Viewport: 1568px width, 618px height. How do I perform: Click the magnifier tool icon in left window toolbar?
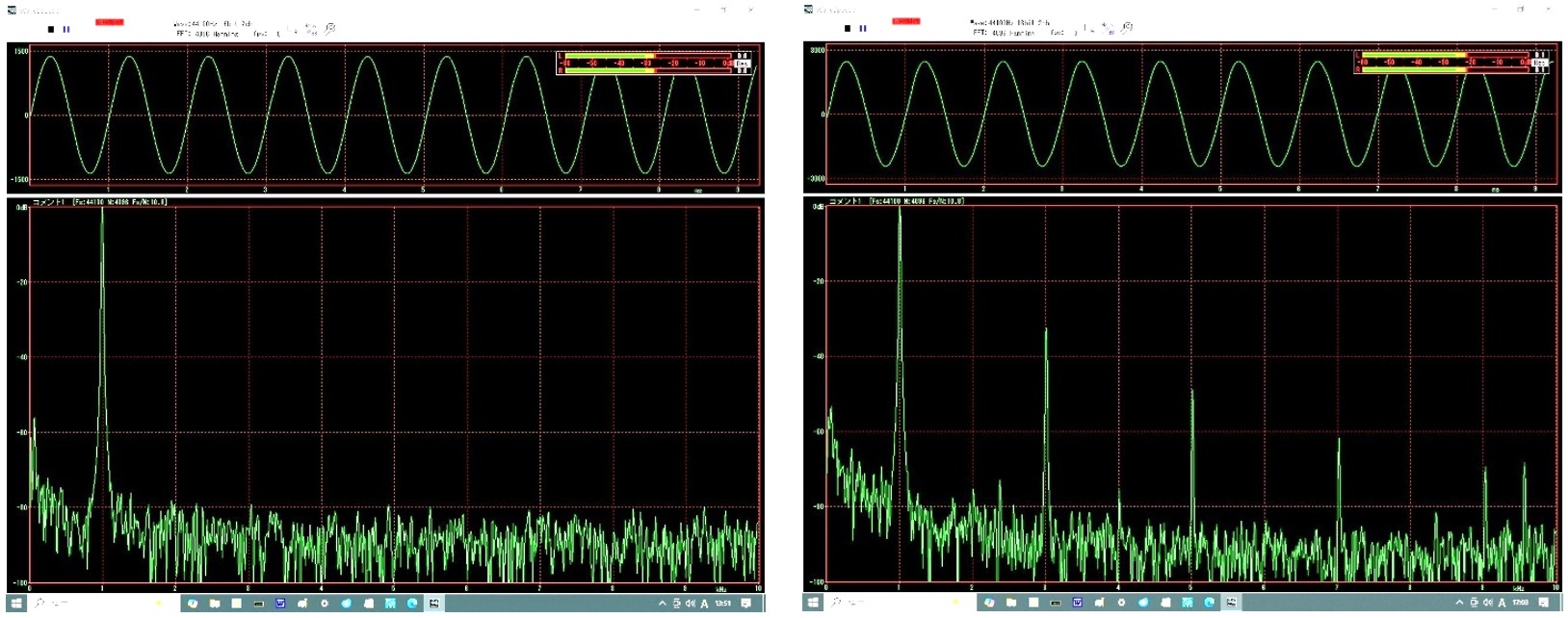[330, 29]
